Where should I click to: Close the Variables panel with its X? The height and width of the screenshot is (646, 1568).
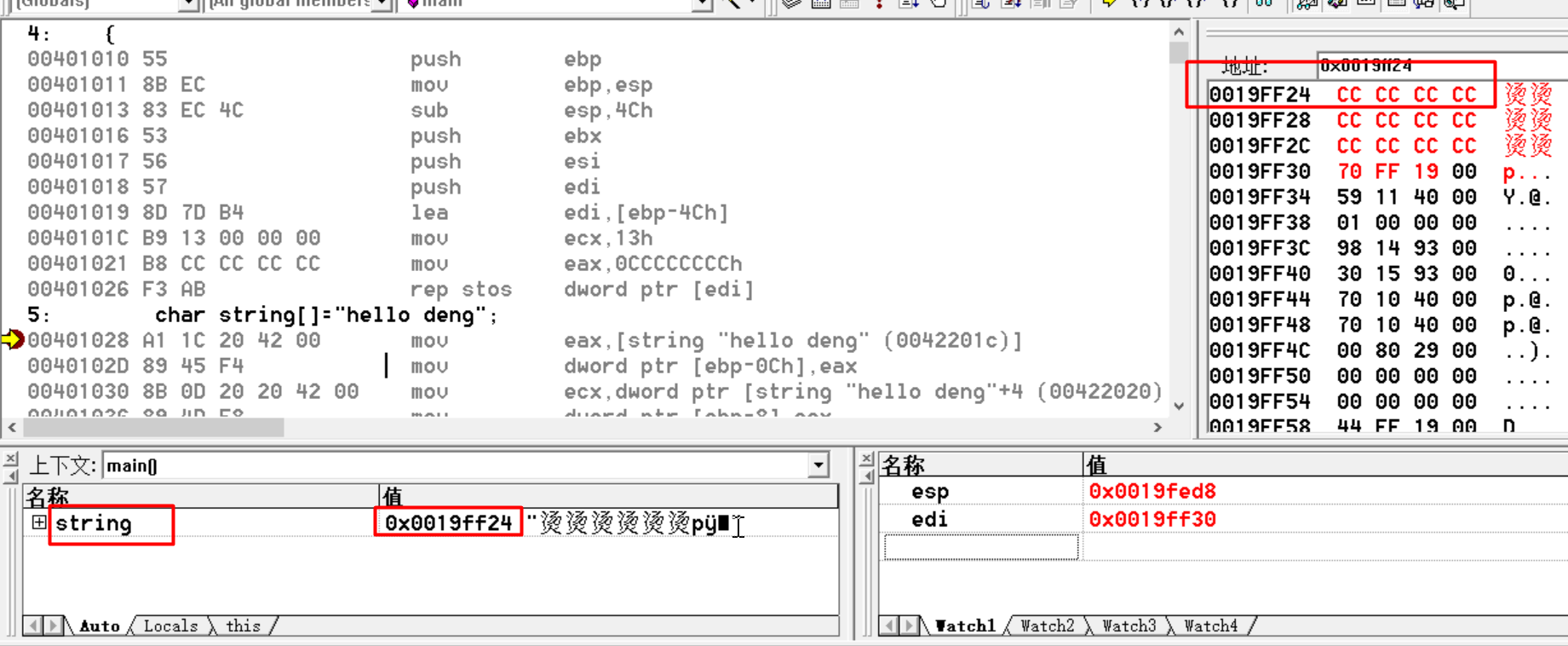click(10, 459)
